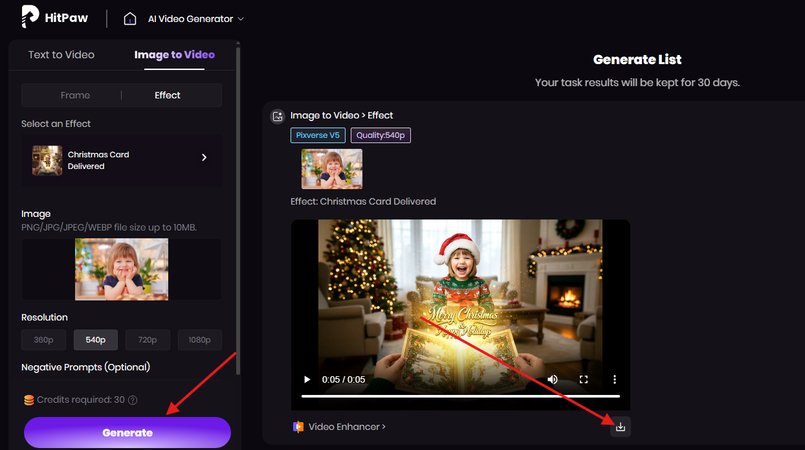Click the Video Enhancer icon
805x450 pixels.
click(298, 427)
